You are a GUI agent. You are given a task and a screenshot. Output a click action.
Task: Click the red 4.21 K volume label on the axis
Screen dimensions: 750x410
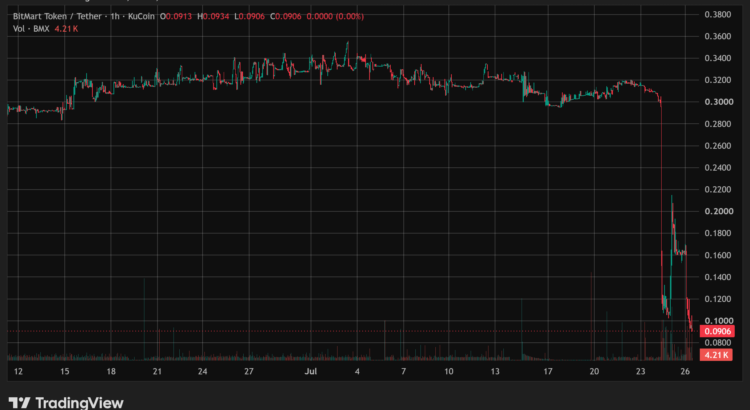tap(716, 355)
